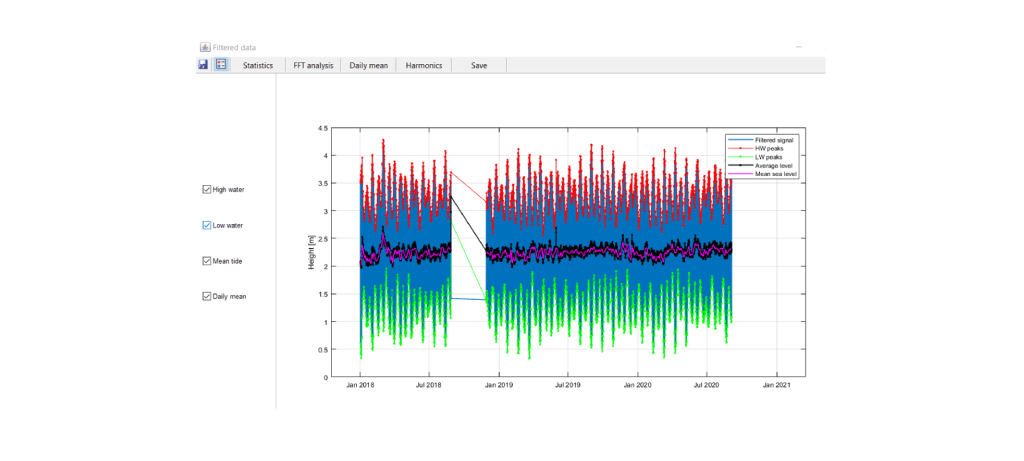Open the Statistics menu
The height and width of the screenshot is (461, 1024).
pyautogui.click(x=258, y=65)
